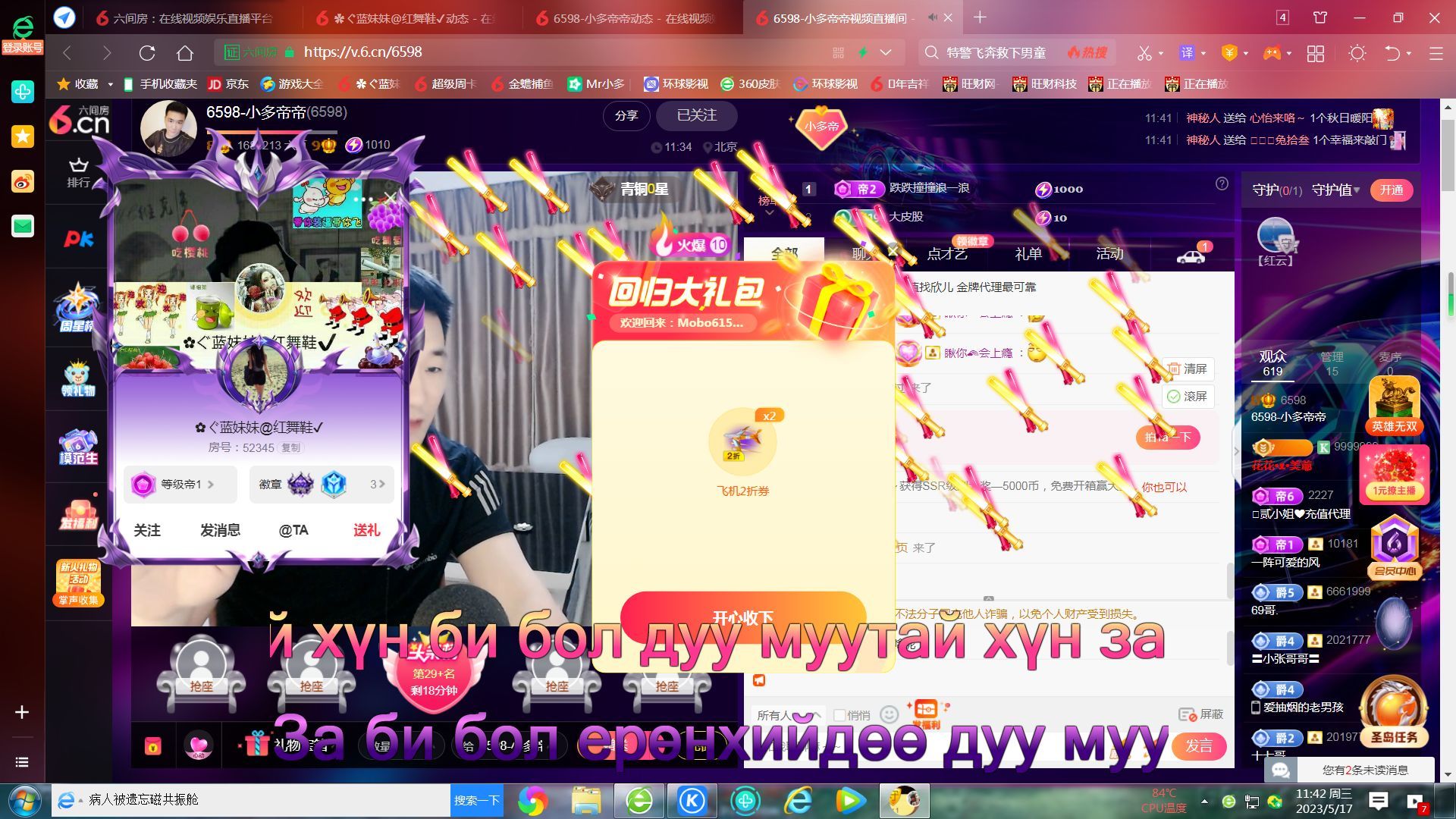Switch to the 活动 tab
This screenshot has height=819, width=1456.
point(1109,254)
